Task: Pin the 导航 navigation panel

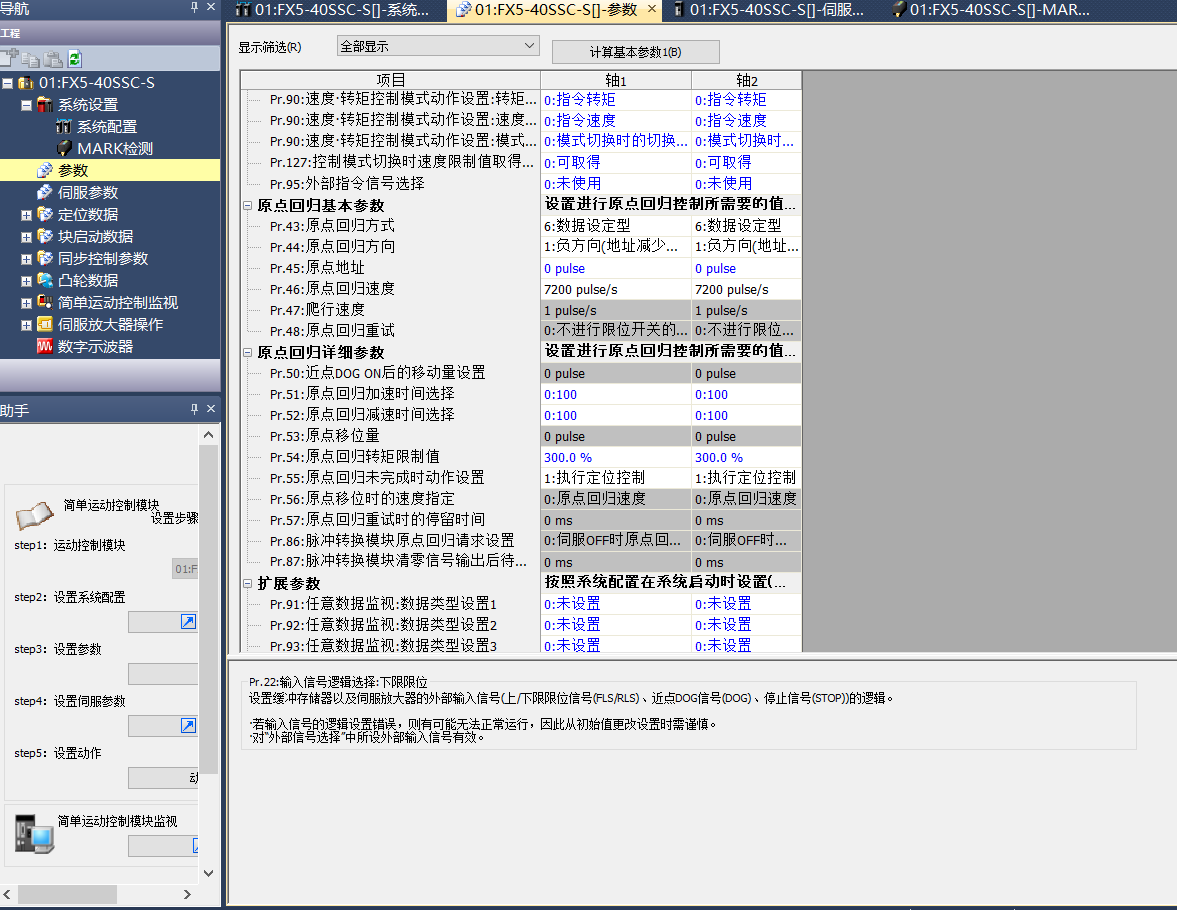Action: 194,8
